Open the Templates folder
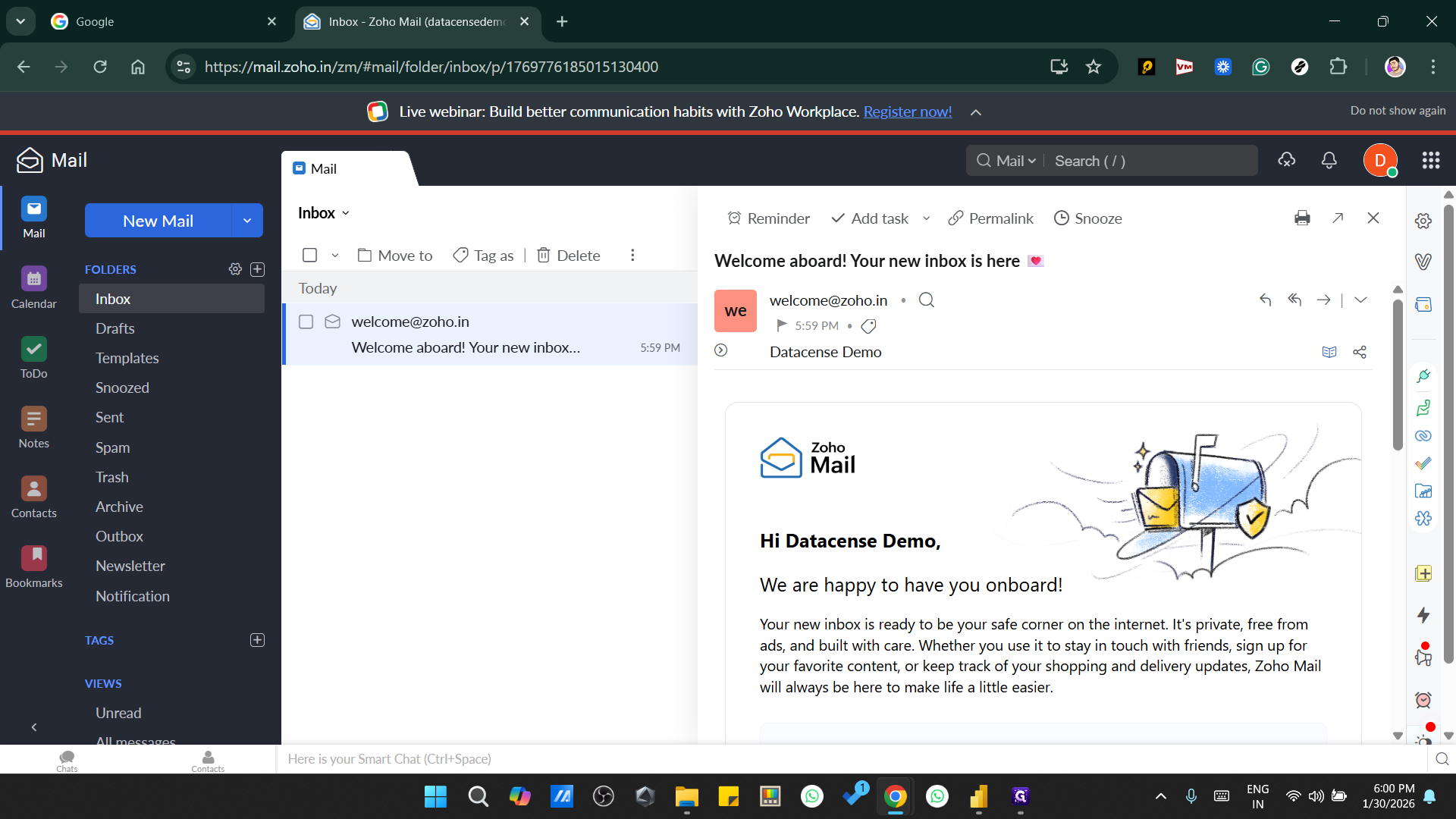 (x=127, y=357)
